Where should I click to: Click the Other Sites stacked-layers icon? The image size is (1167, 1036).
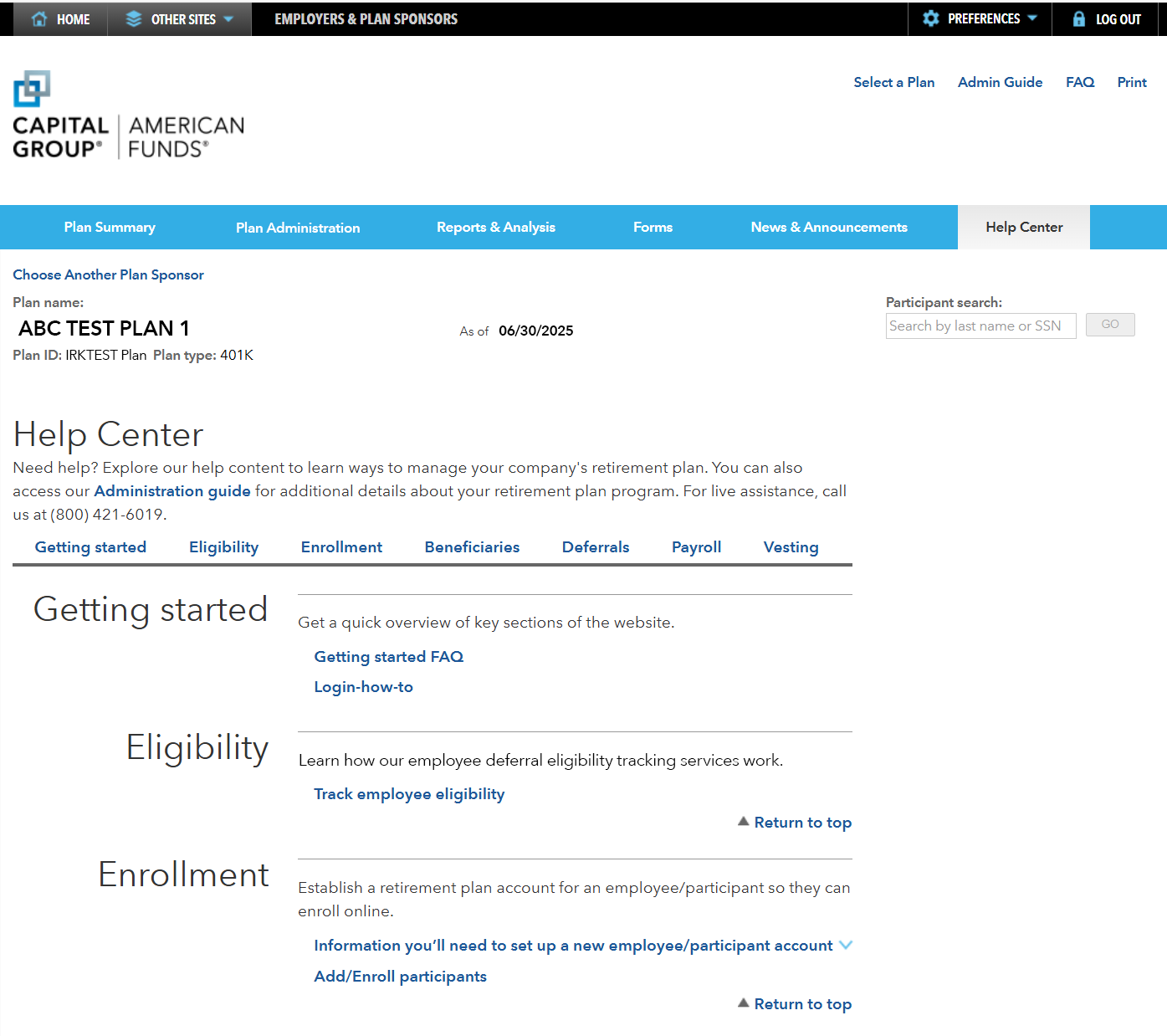[x=131, y=18]
